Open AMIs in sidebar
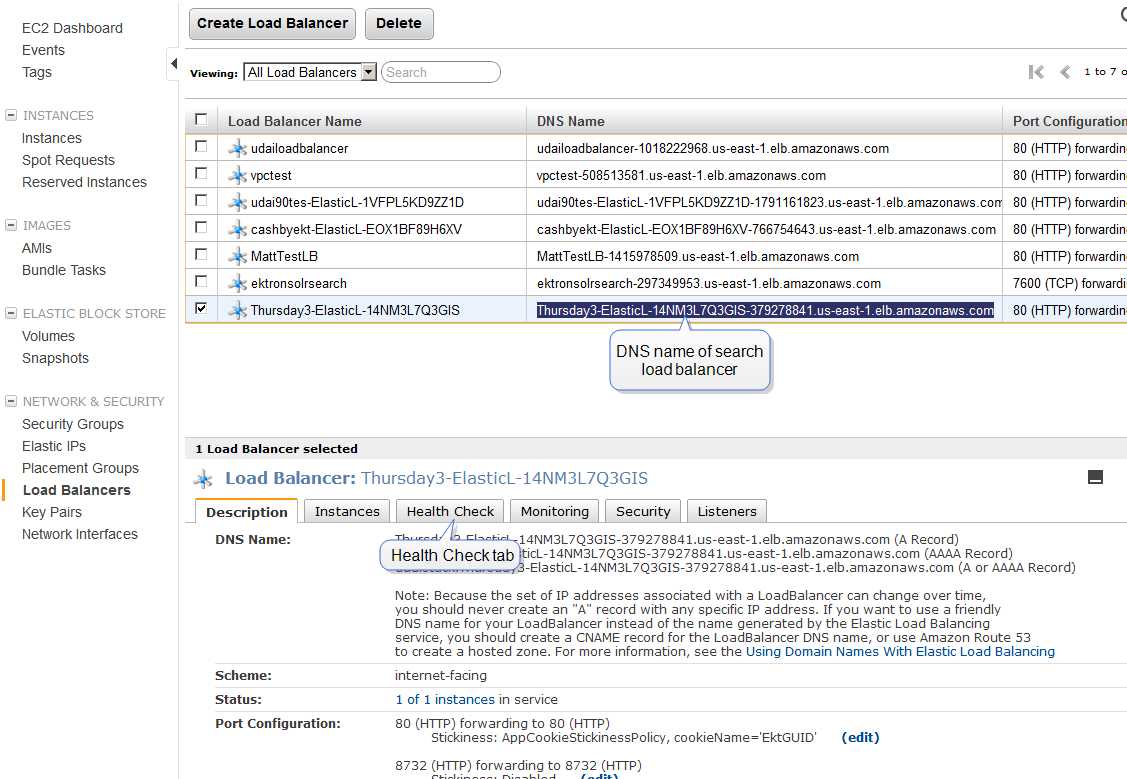Screen dimensions: 1127x779 [x=37, y=248]
